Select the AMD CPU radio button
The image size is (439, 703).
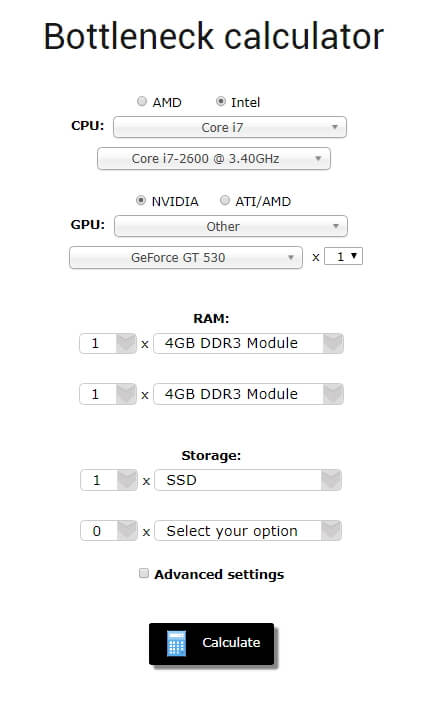tap(142, 101)
